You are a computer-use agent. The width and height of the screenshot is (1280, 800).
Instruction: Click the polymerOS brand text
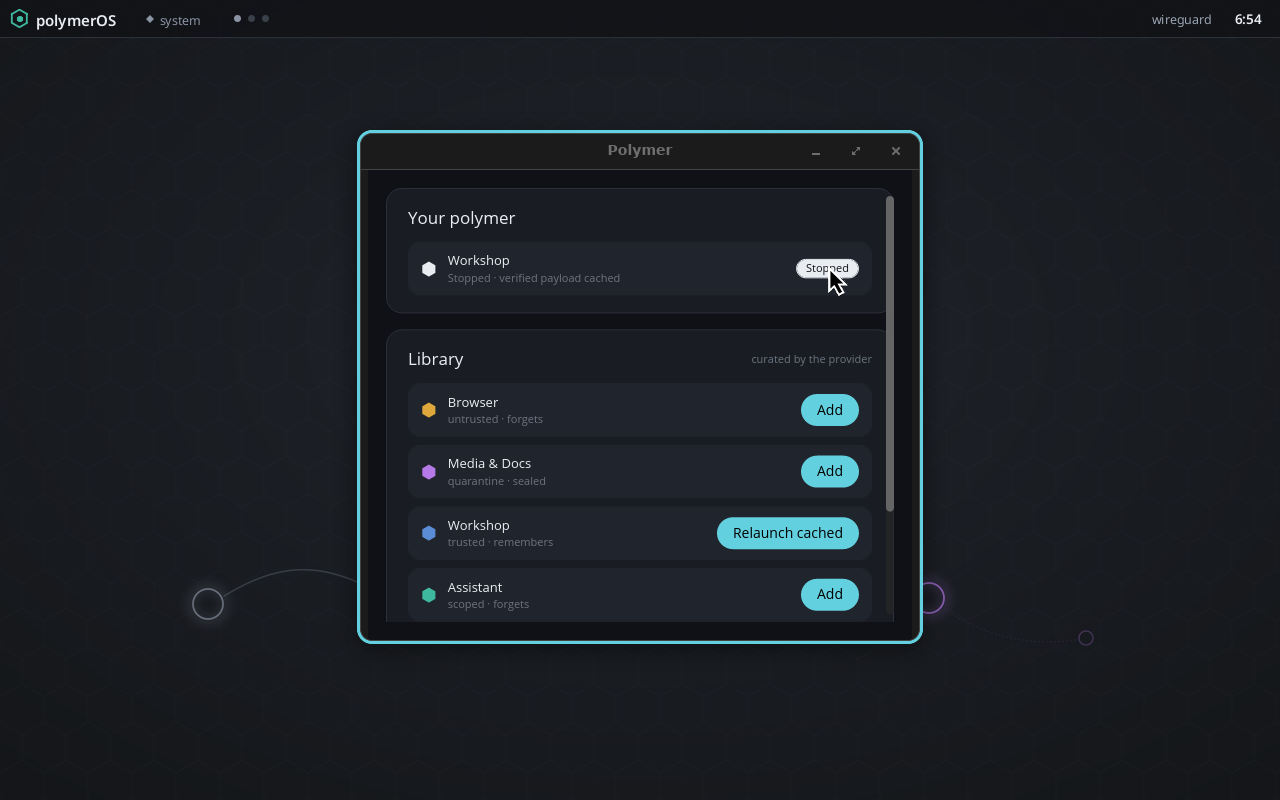[76, 20]
